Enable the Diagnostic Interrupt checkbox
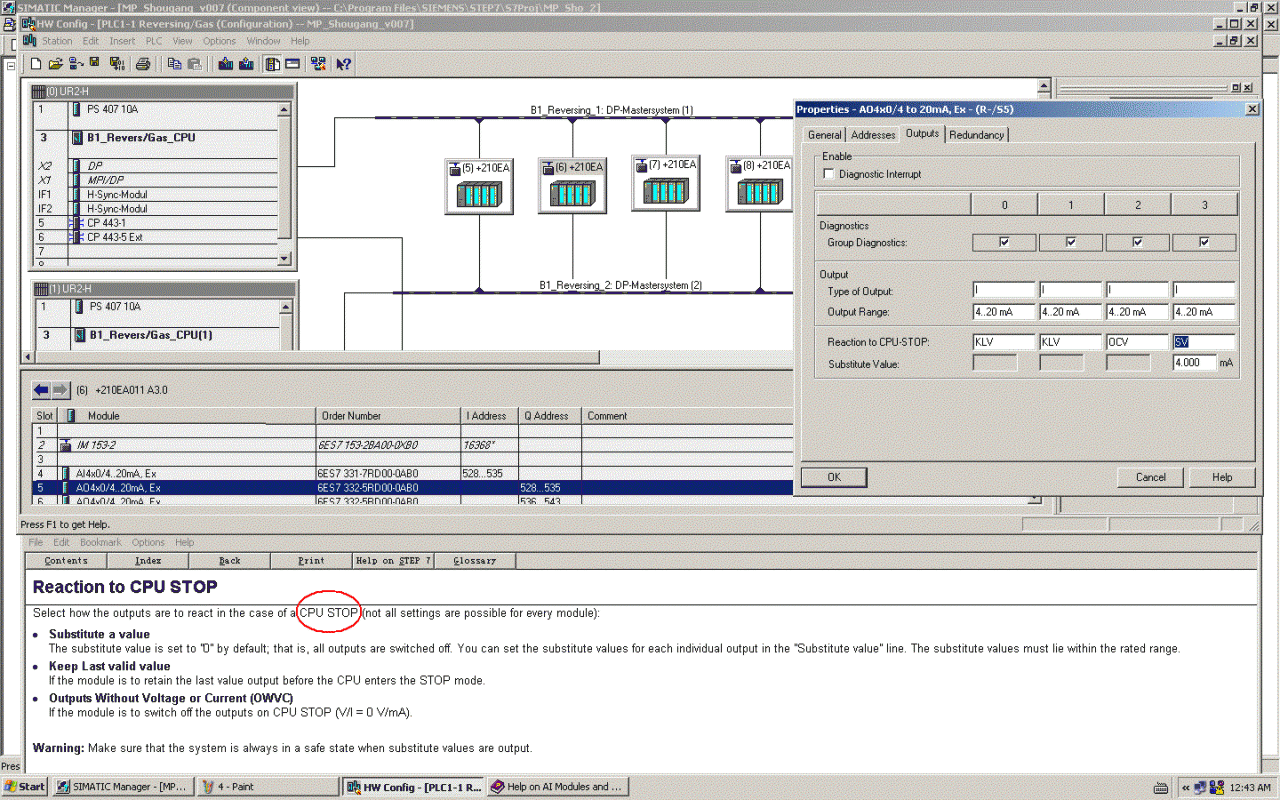This screenshot has width=1280, height=800. [x=828, y=174]
